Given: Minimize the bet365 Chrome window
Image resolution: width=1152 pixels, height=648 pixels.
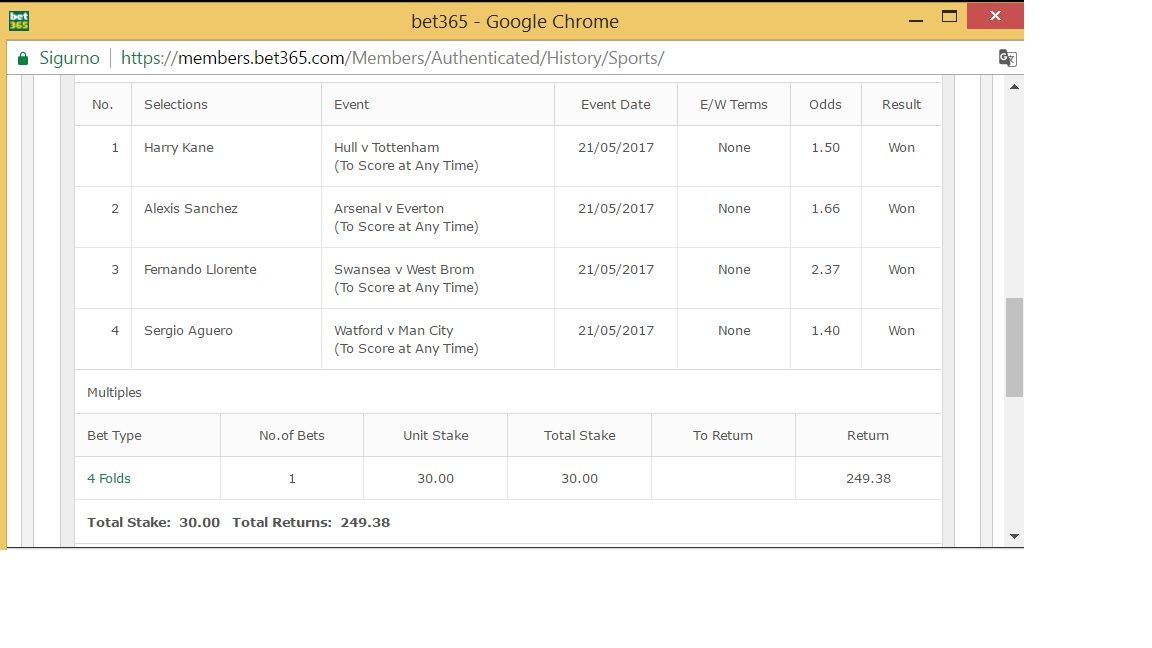Looking at the screenshot, I should coord(915,20).
